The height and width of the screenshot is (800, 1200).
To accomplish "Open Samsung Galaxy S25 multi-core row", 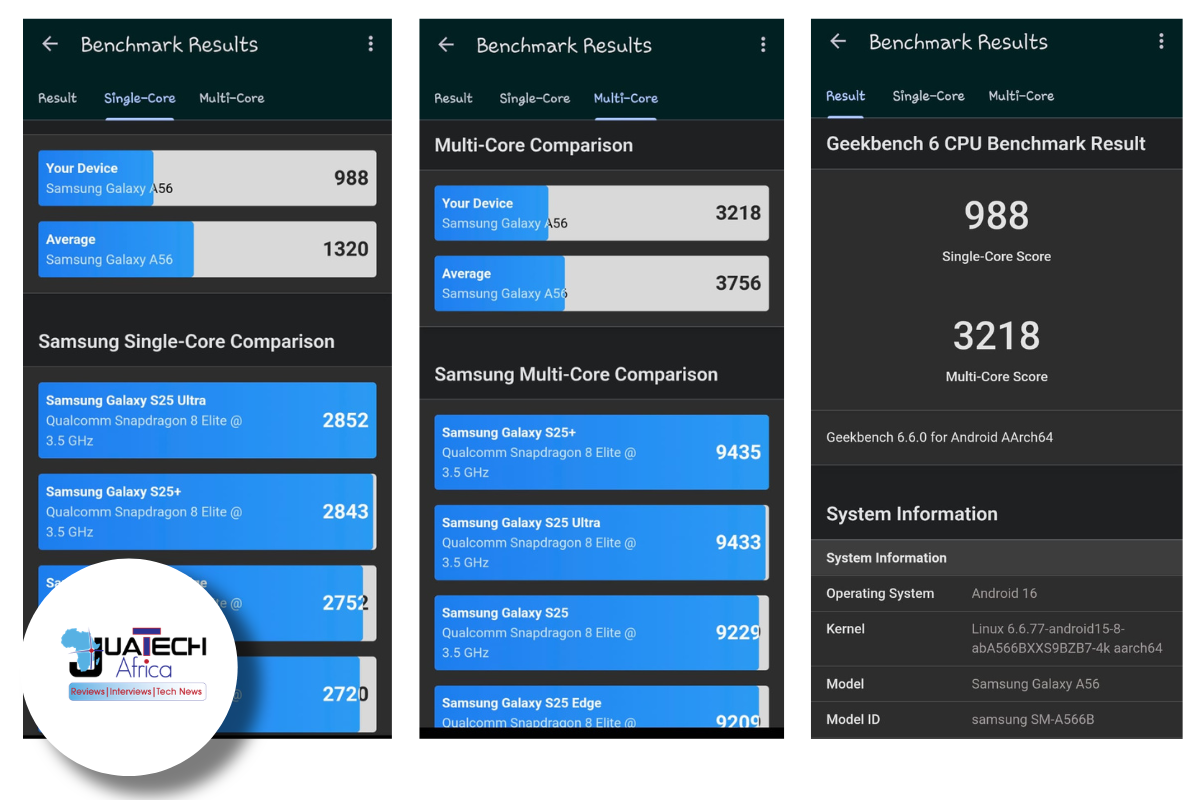I will click(x=601, y=632).
